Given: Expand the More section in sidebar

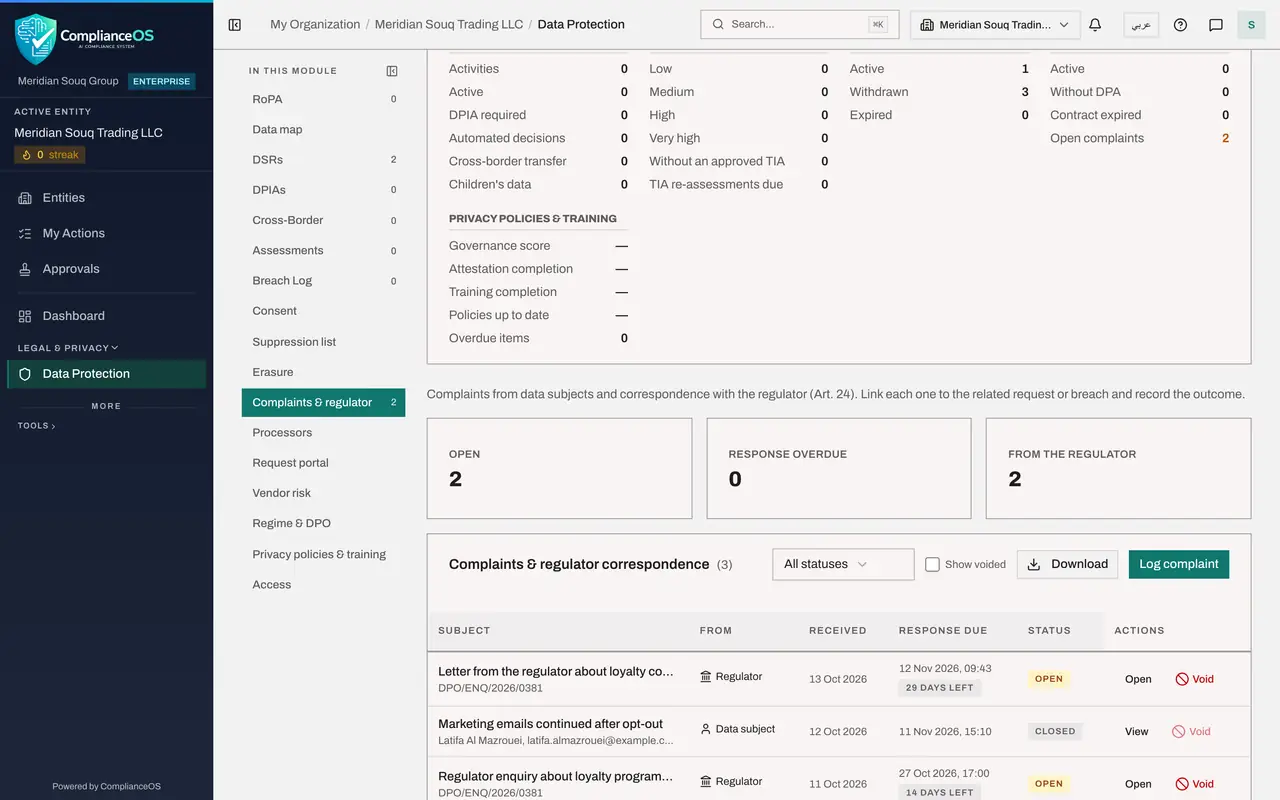Looking at the screenshot, I should click(x=106, y=406).
